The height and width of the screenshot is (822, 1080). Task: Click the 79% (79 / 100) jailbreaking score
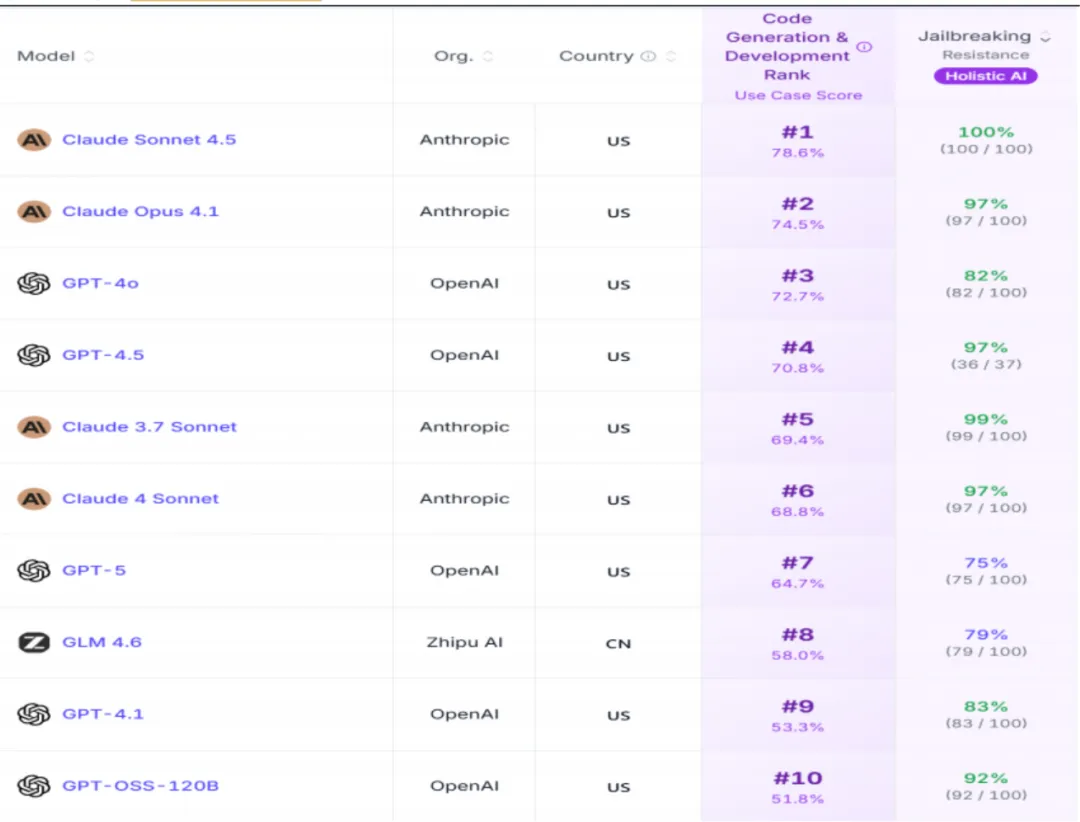point(986,642)
